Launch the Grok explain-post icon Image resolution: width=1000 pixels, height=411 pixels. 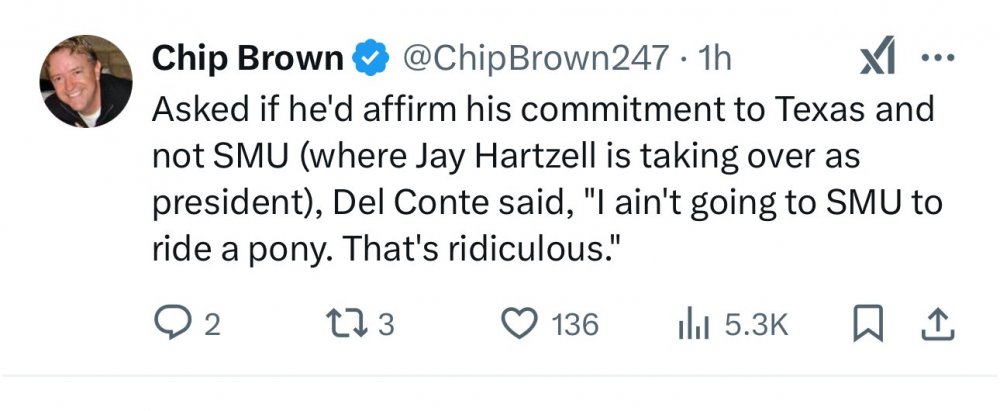coord(876,60)
